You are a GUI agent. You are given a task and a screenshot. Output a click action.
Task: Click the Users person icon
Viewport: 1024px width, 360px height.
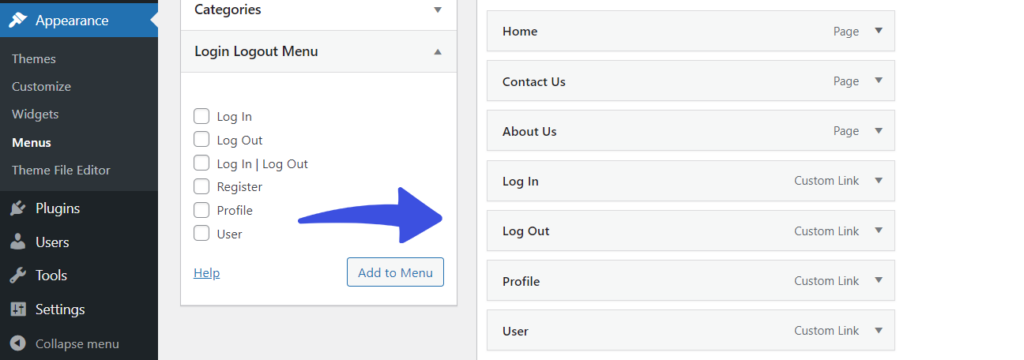click(18, 242)
